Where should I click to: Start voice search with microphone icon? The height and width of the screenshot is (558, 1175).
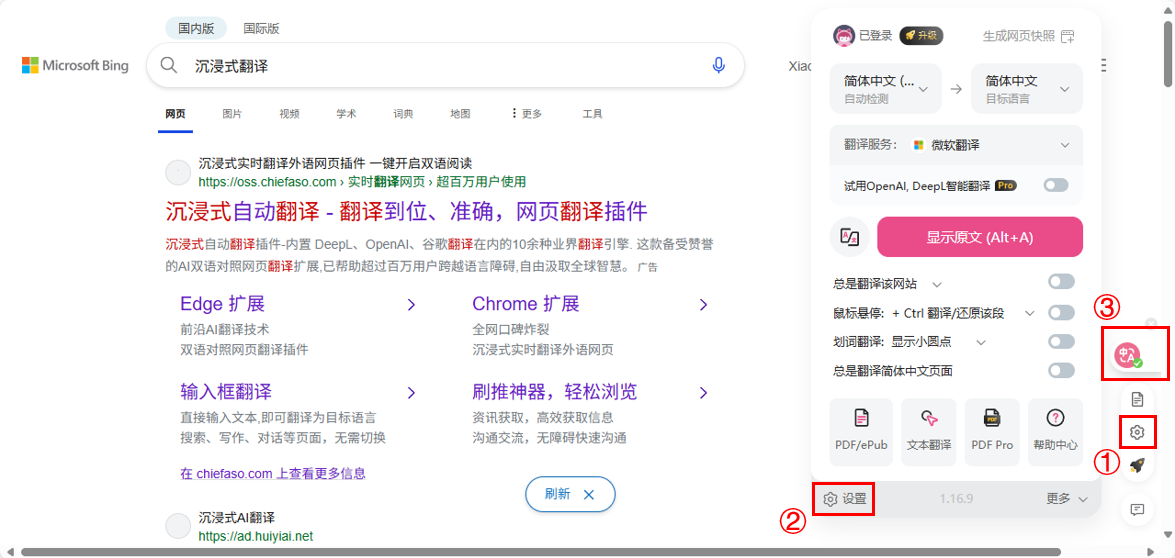(719, 66)
